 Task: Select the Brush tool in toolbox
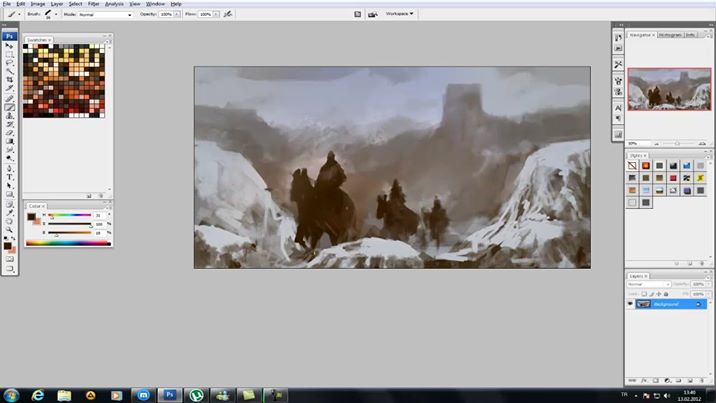[x=10, y=107]
